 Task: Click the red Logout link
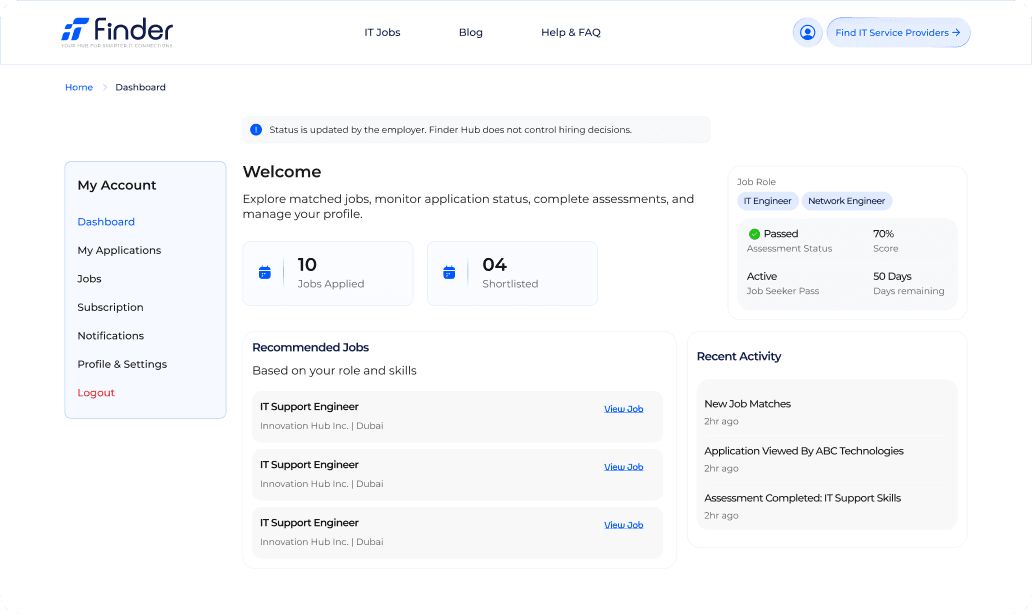96,392
